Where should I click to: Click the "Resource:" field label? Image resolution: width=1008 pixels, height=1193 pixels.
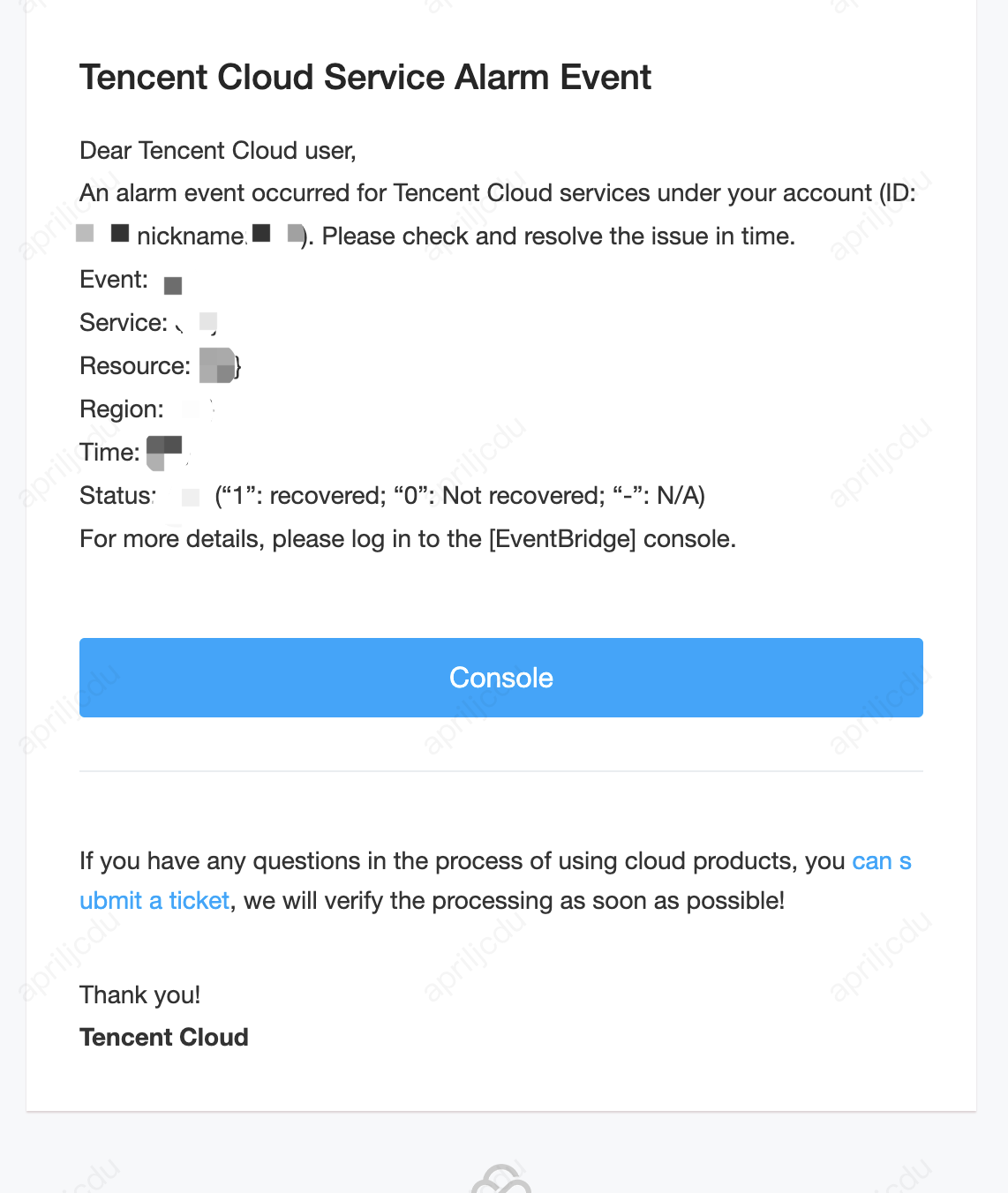(x=135, y=366)
